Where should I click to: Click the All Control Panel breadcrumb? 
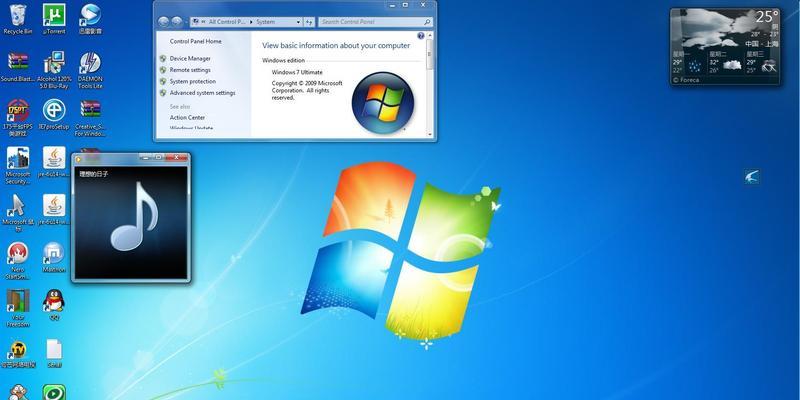[x=227, y=22]
